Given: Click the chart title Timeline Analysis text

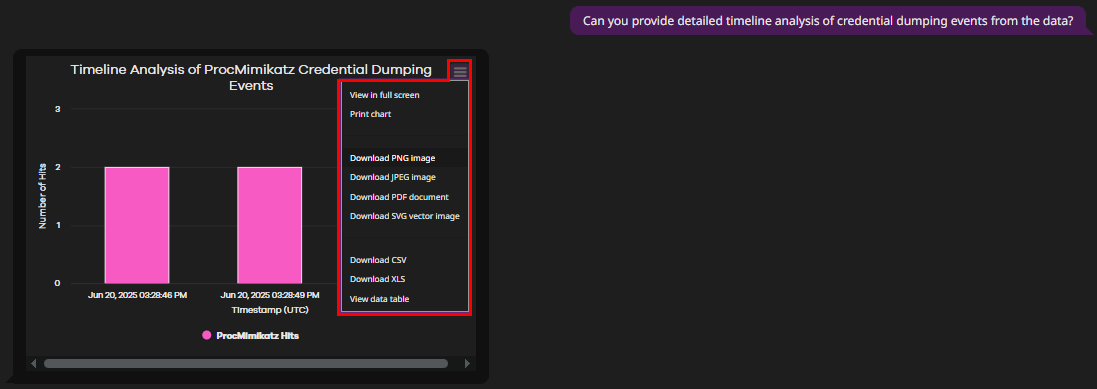Looking at the screenshot, I should click(251, 77).
